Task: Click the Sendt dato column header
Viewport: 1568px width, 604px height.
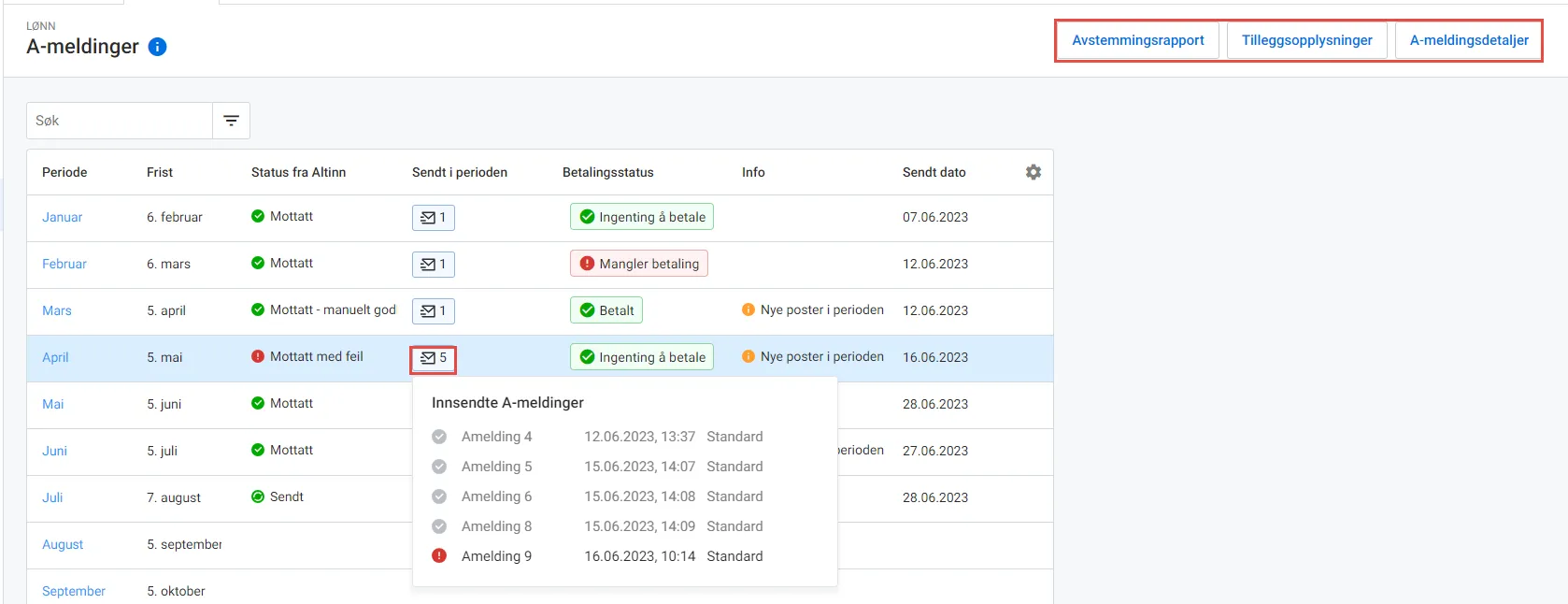Action: pyautogui.click(x=934, y=172)
